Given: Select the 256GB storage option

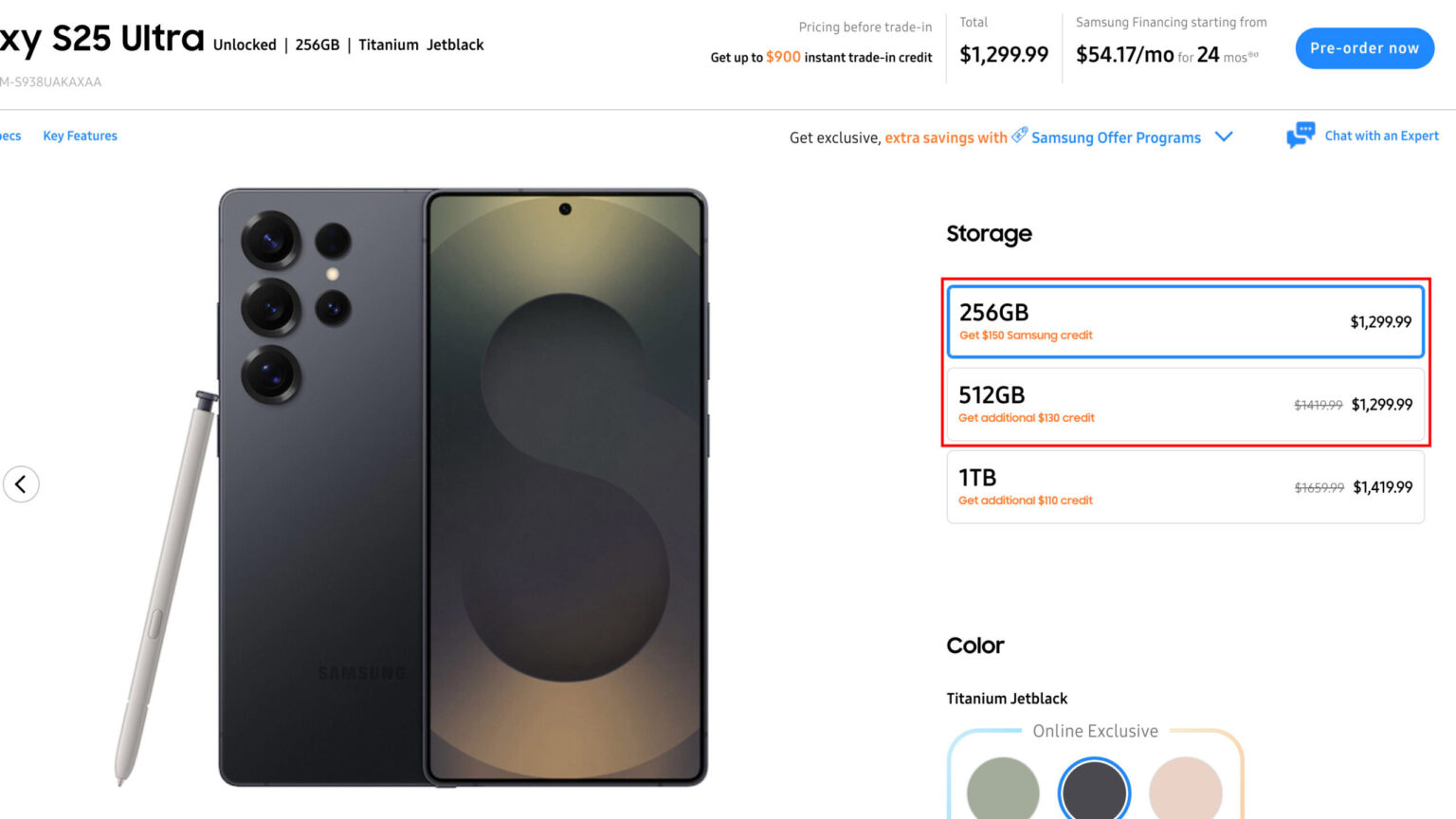Looking at the screenshot, I should pos(1185,321).
